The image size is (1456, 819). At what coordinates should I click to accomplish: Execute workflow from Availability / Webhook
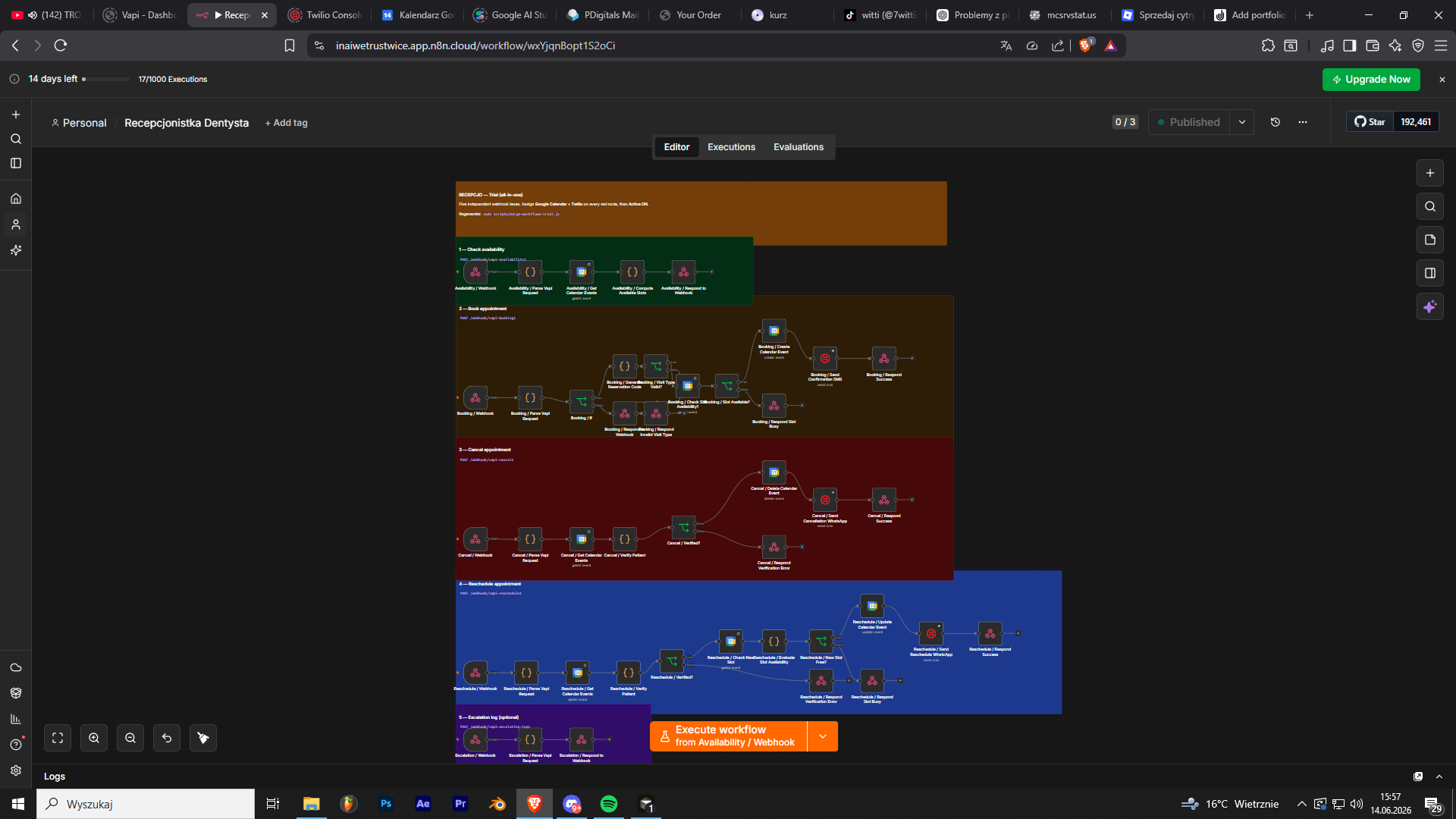pos(729,736)
